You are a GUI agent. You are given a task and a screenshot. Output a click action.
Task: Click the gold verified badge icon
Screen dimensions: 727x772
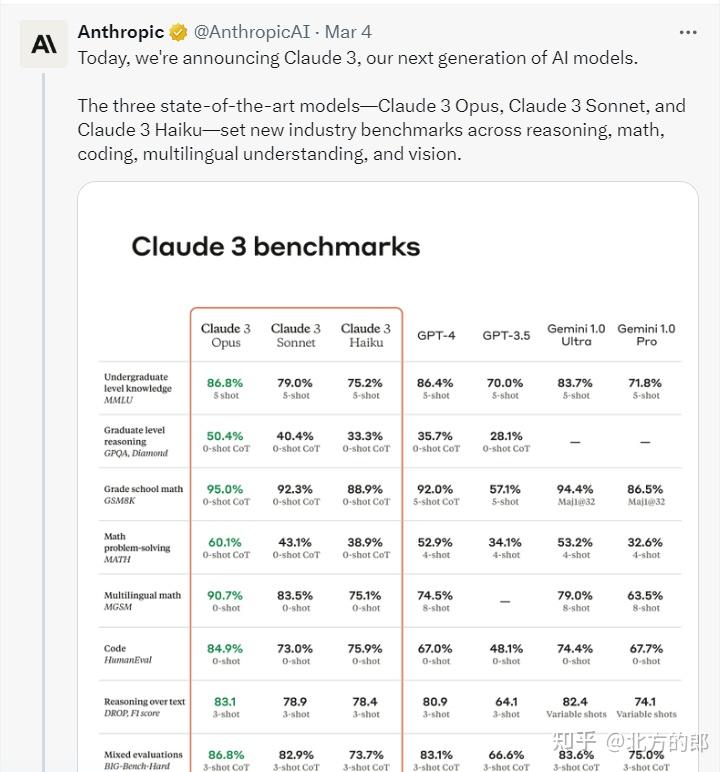point(178,32)
